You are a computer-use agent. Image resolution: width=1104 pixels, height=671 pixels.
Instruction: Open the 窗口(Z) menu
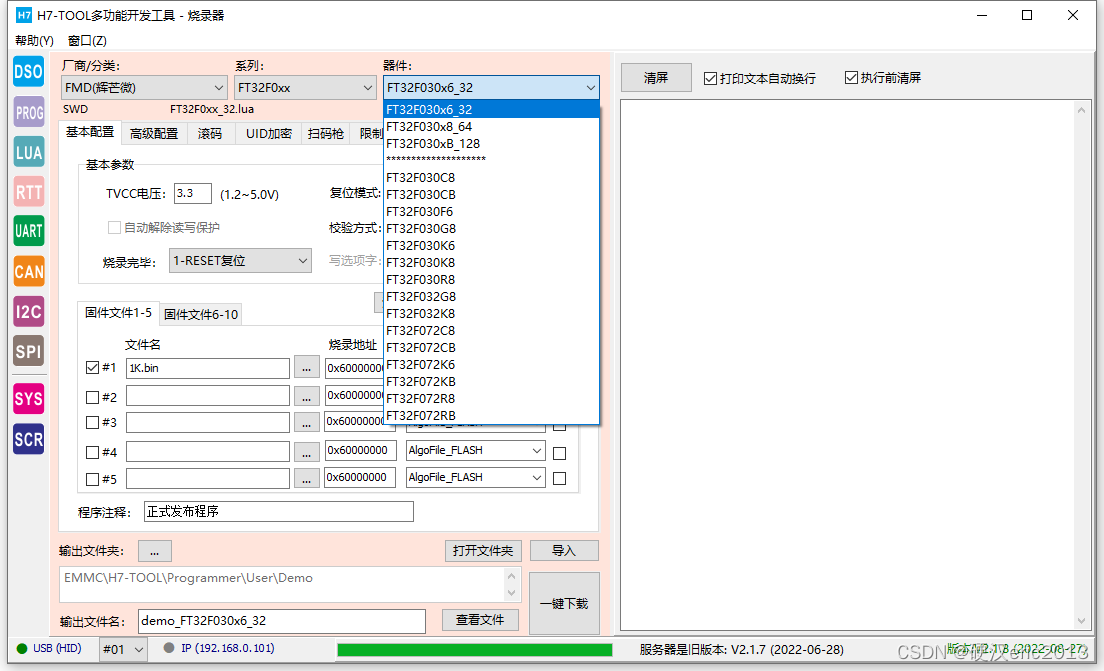pos(87,41)
